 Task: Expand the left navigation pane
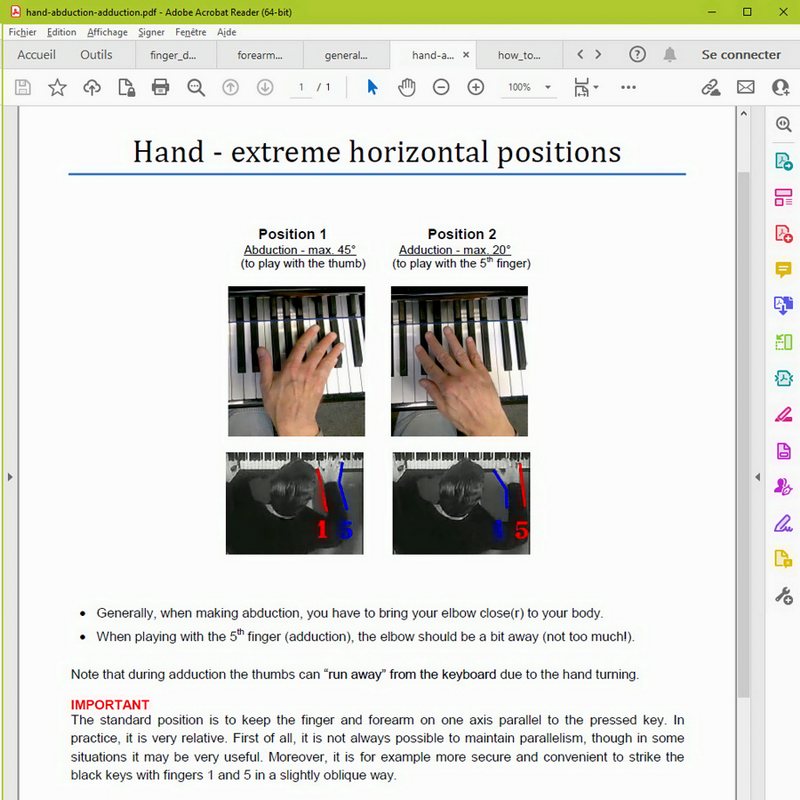coord(10,477)
